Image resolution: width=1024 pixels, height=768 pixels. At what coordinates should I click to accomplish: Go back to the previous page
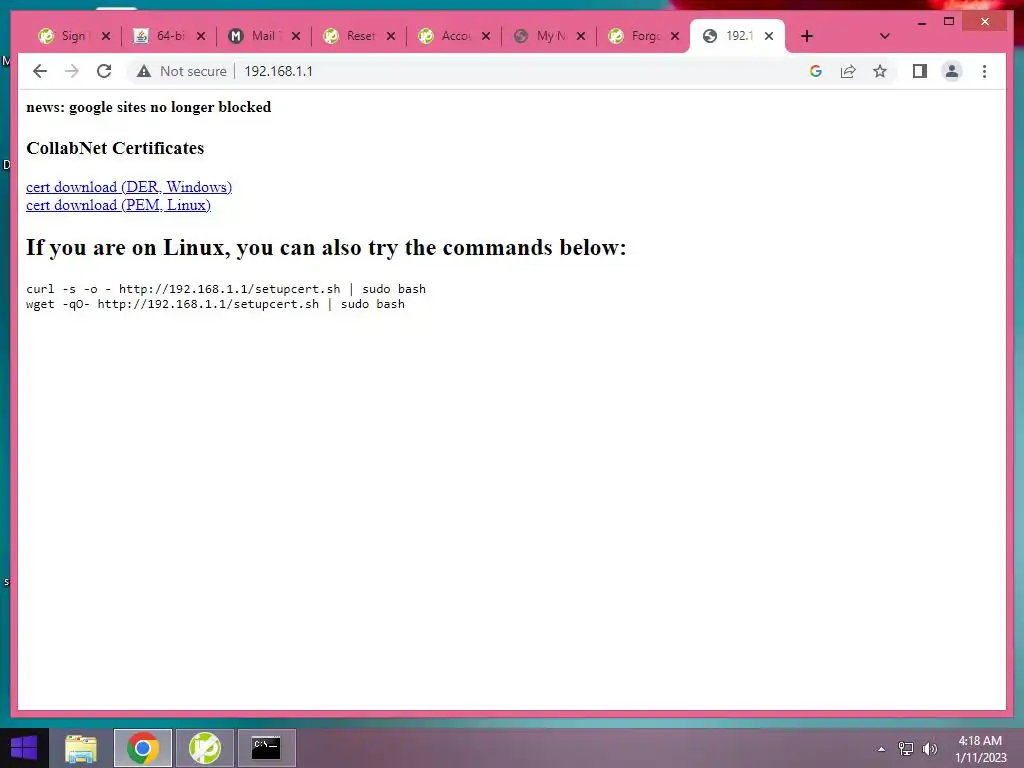pyautogui.click(x=40, y=71)
